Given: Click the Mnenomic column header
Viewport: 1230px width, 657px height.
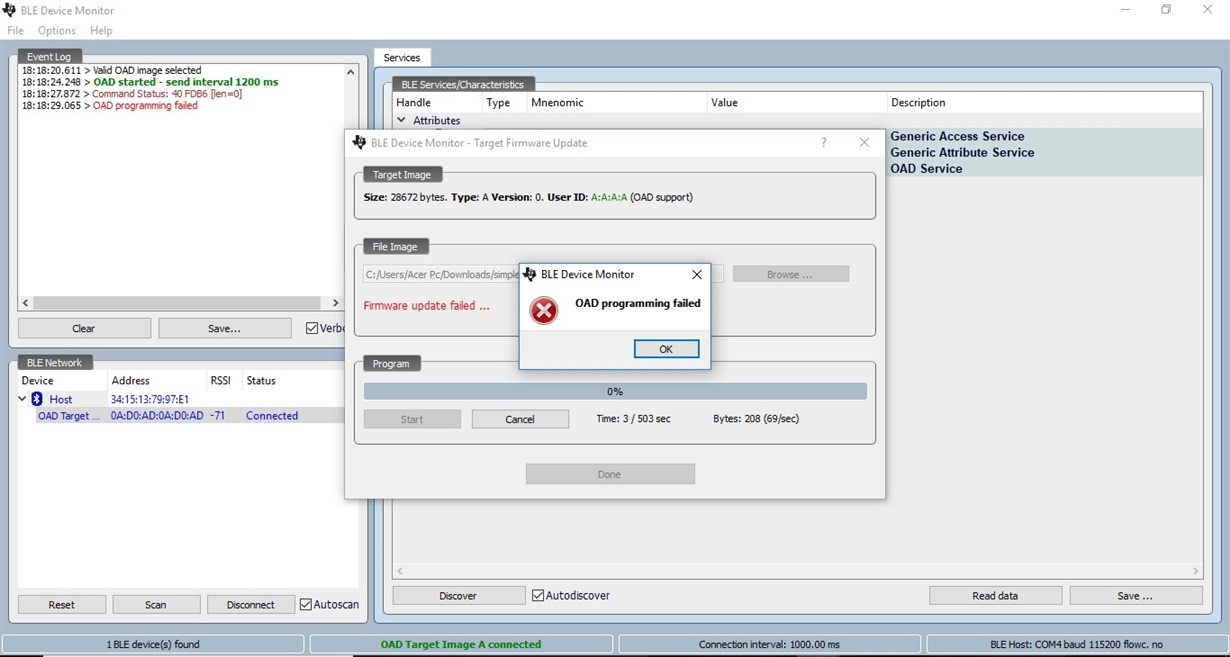Looking at the screenshot, I should (x=616, y=103).
